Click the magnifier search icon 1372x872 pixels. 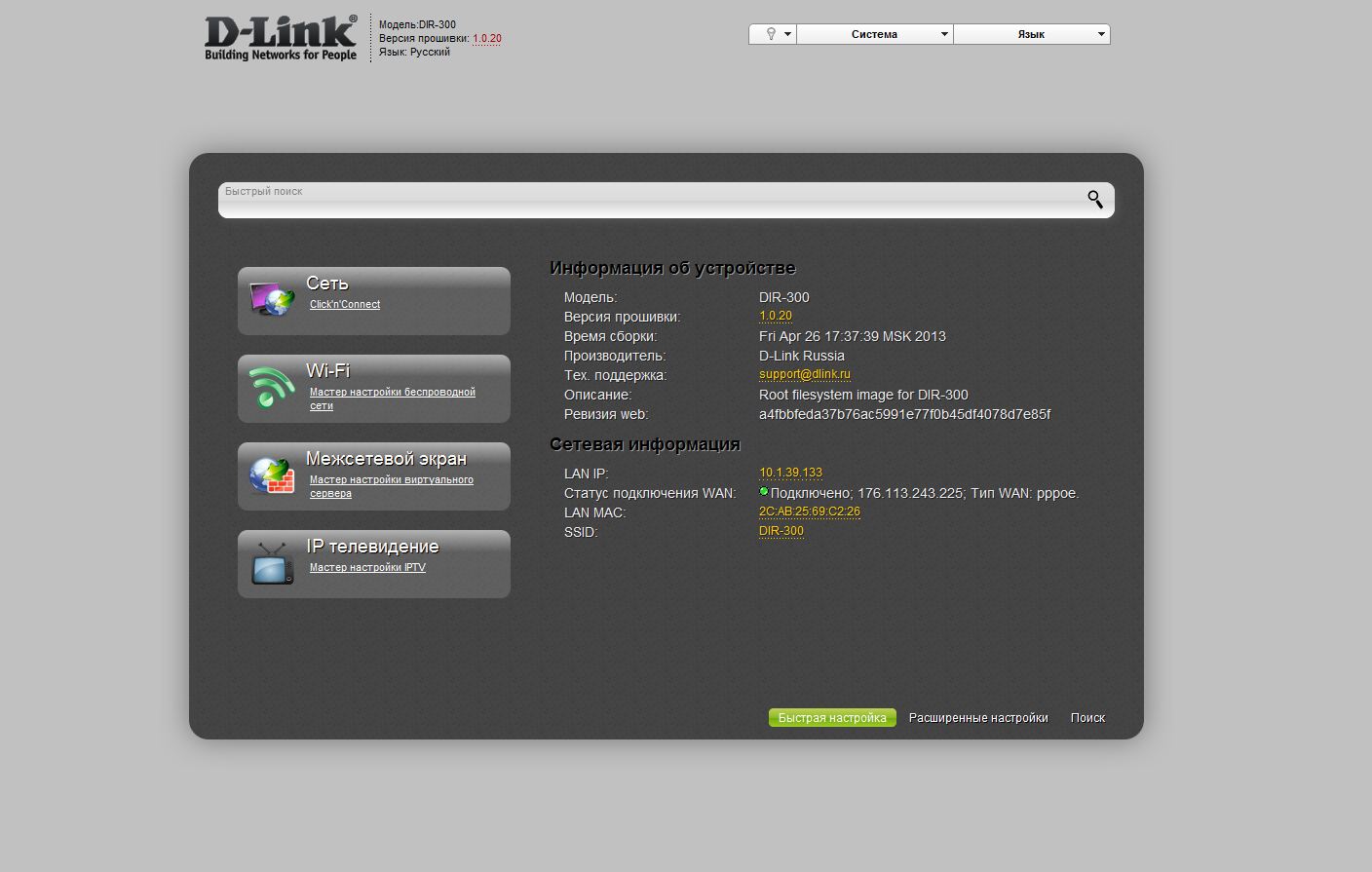(1095, 199)
